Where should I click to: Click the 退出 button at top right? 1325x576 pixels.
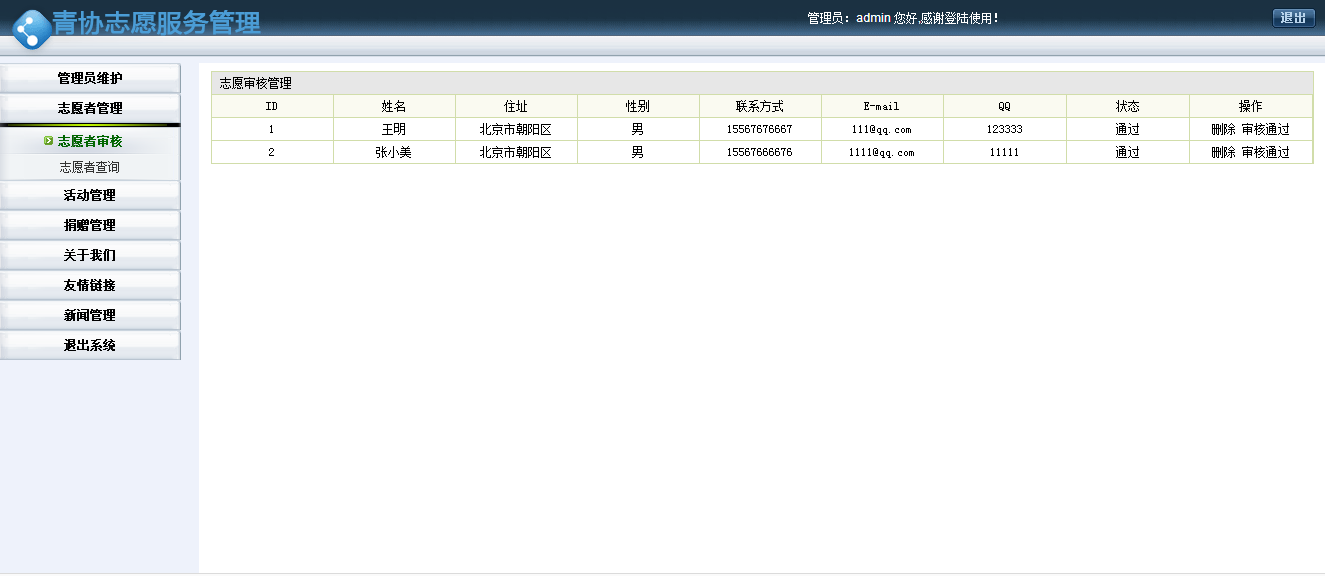[x=1293, y=18]
